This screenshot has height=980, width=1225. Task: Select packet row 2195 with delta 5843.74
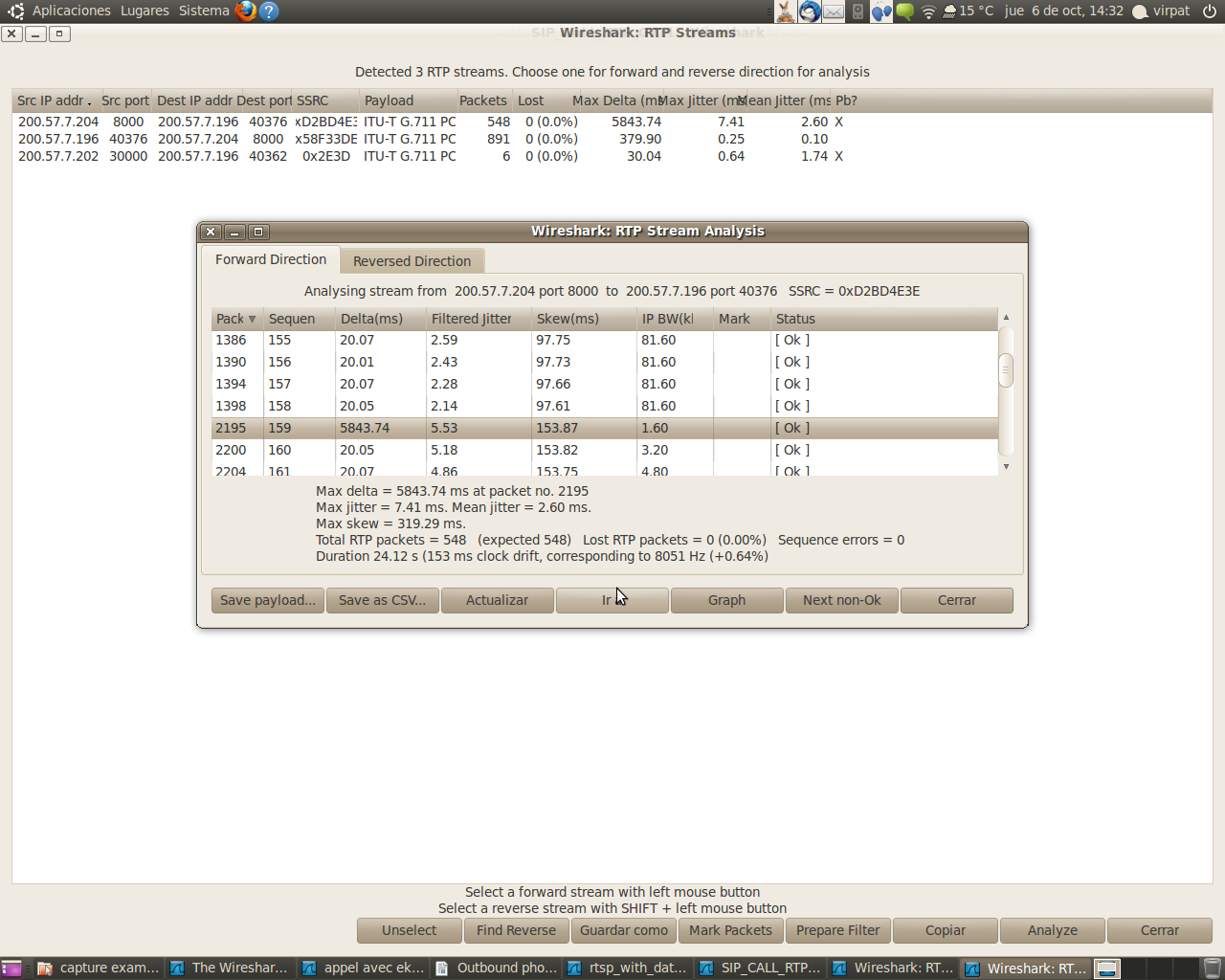coord(605,428)
